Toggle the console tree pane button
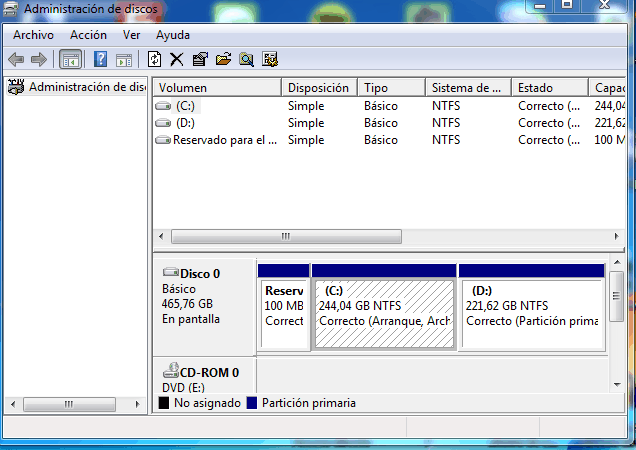This screenshot has width=636, height=450. coord(71,59)
